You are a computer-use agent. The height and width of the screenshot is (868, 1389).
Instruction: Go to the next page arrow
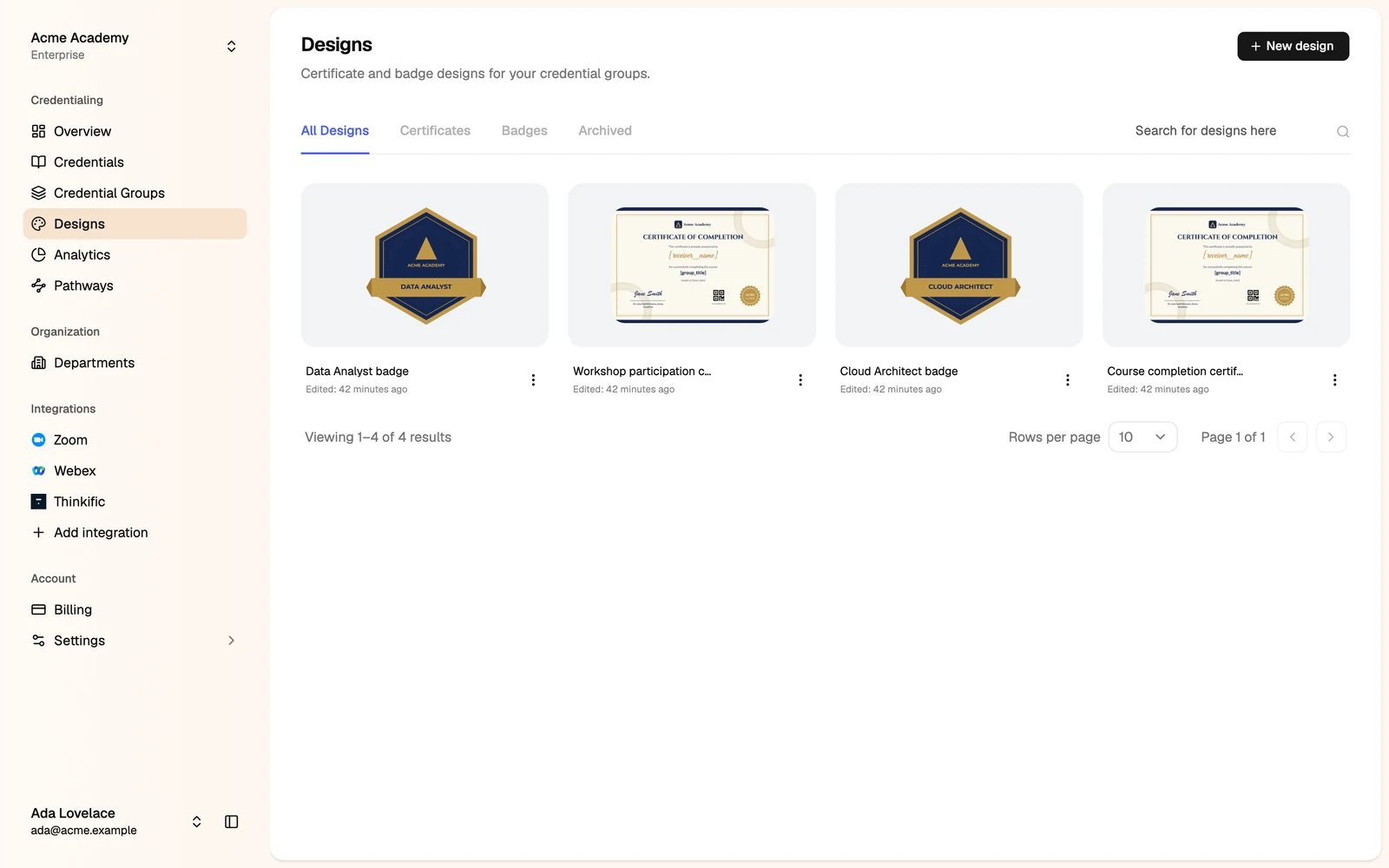pyautogui.click(x=1331, y=437)
